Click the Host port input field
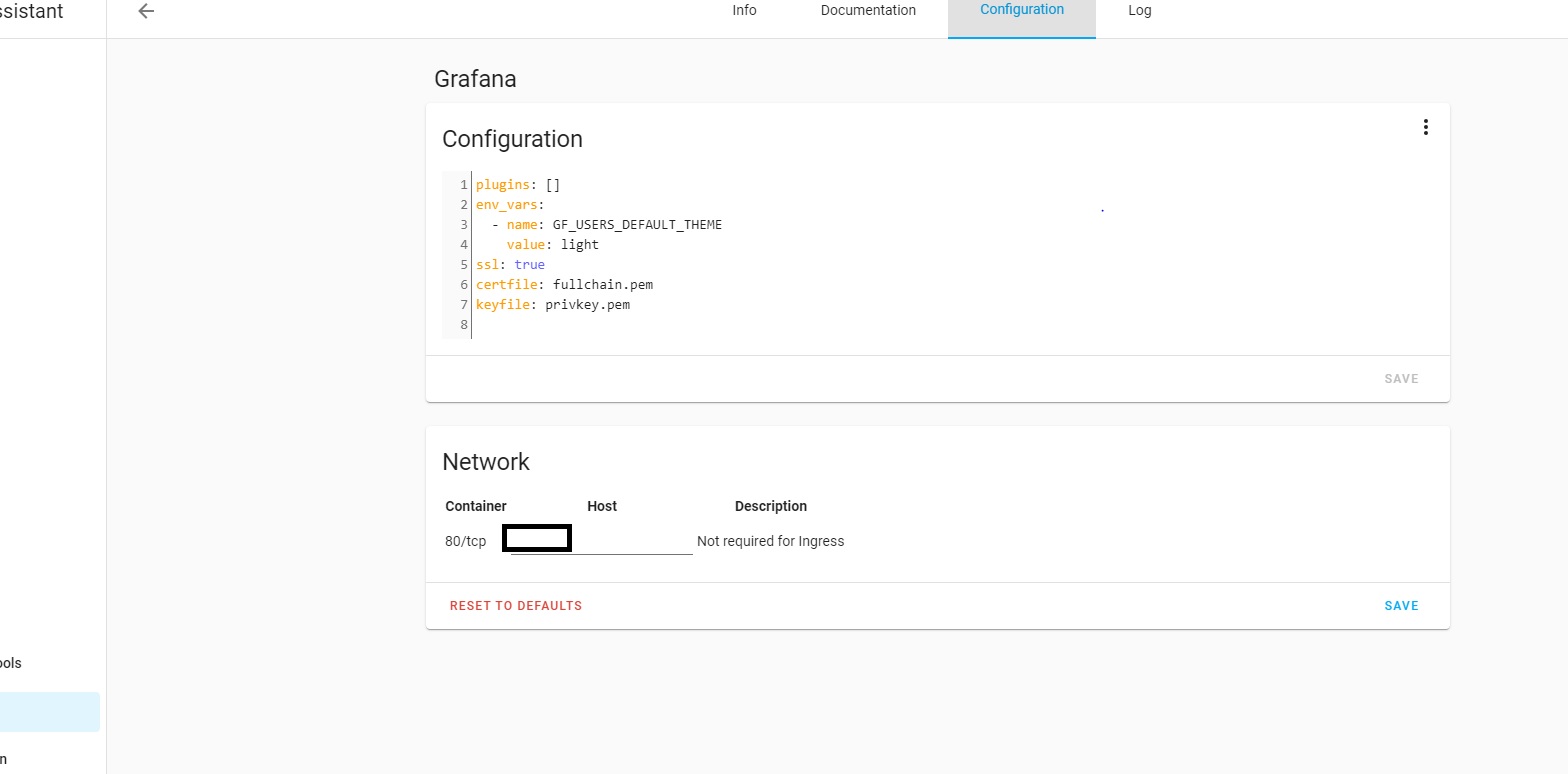 pyautogui.click(x=601, y=540)
